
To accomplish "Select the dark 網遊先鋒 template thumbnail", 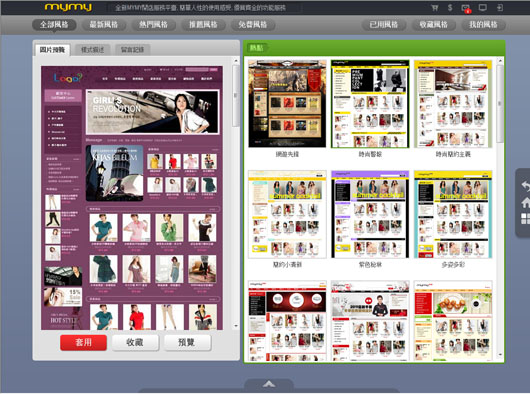I will pyautogui.click(x=287, y=104).
